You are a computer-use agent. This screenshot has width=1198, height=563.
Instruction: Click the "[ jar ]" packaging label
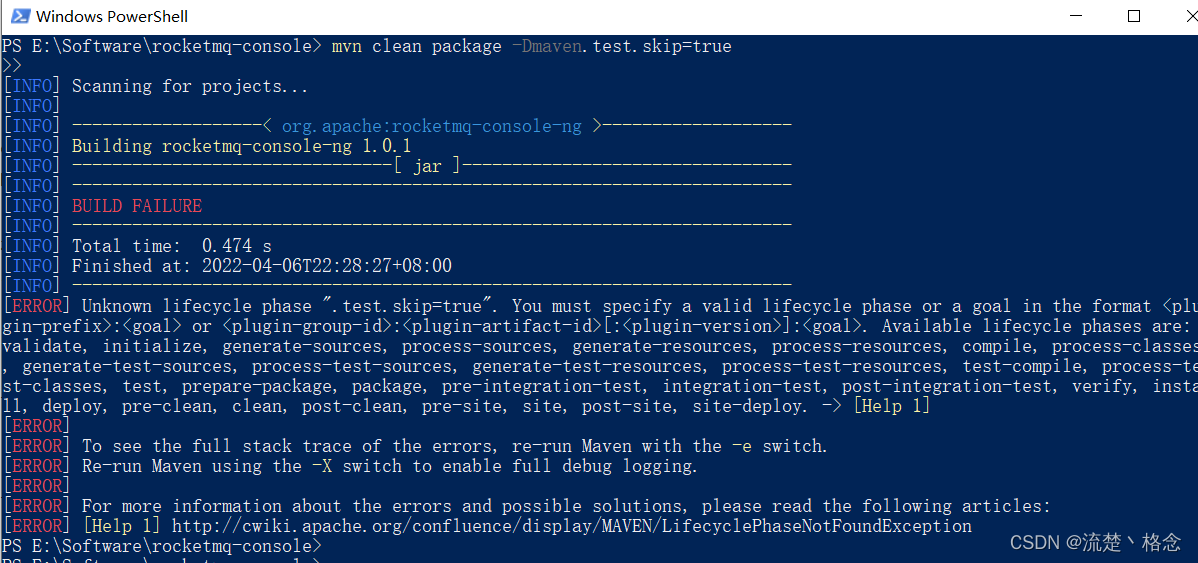[427, 166]
